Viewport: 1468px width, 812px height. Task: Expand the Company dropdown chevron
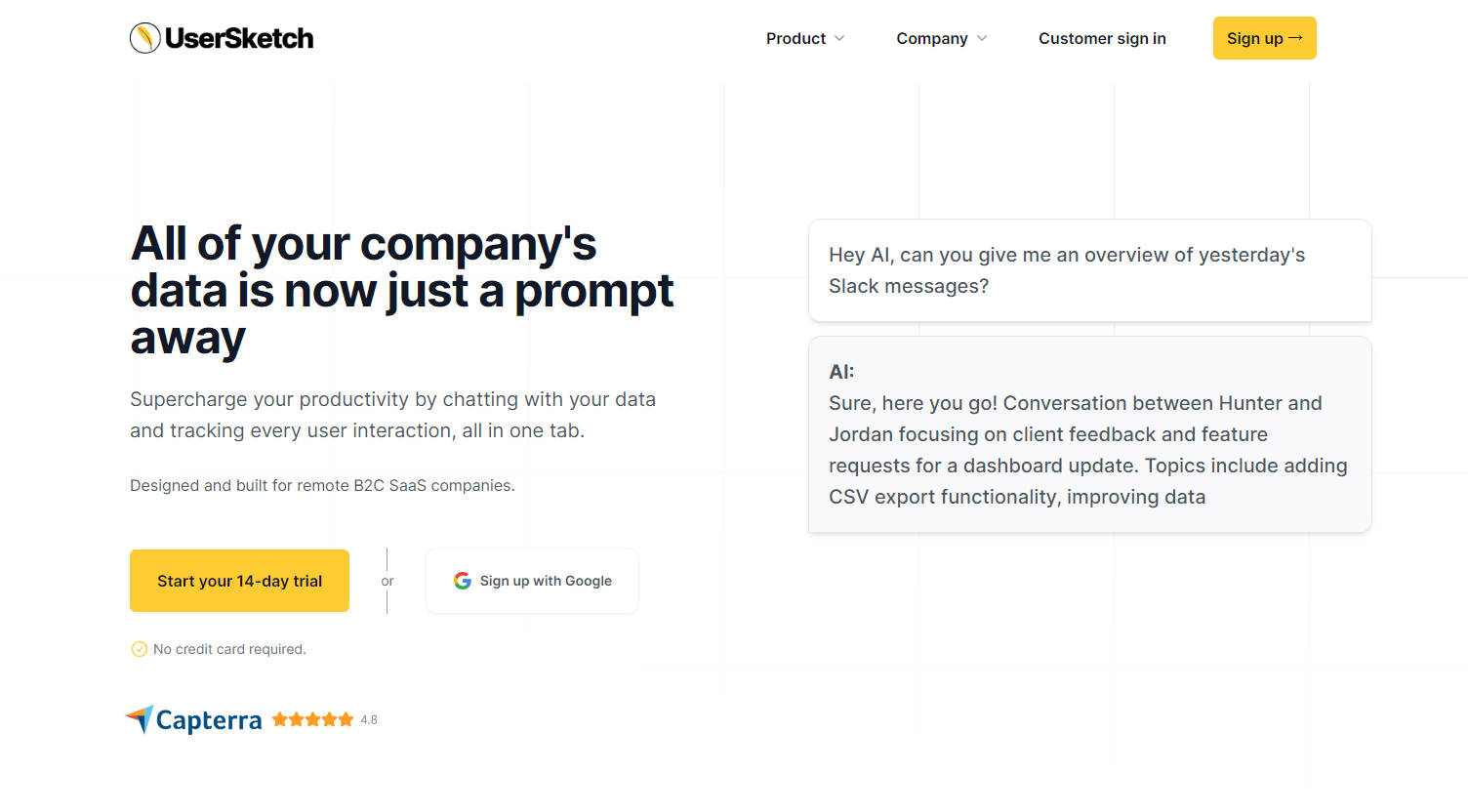click(982, 38)
